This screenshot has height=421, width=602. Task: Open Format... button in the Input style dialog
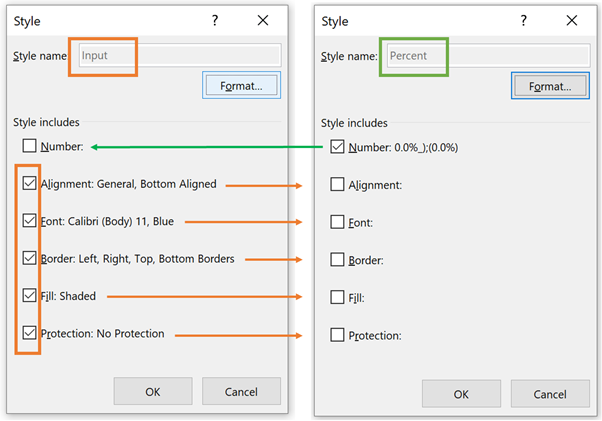(241, 86)
